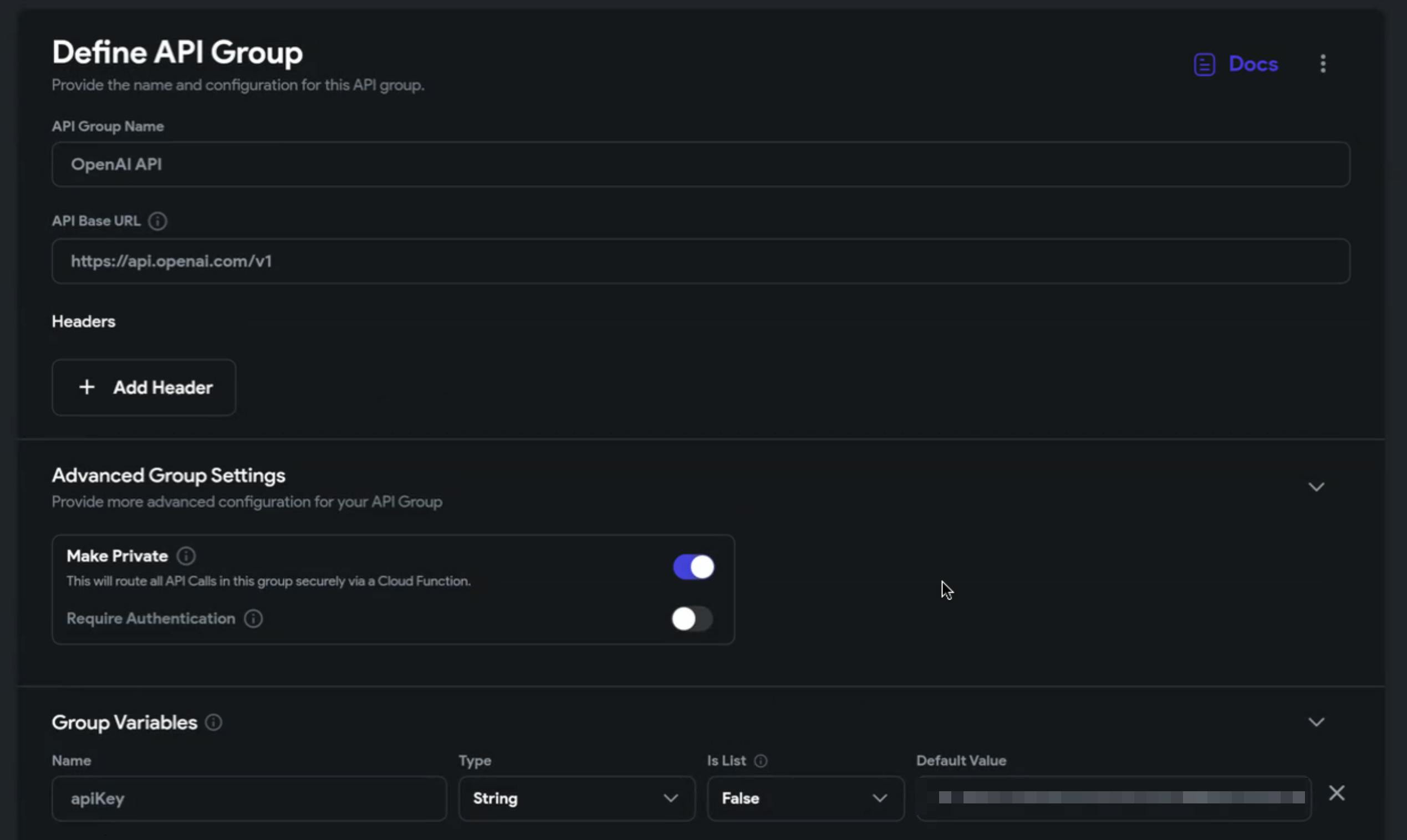Screen dimensions: 1407x840
Task: Click the plus icon on Add Header
Action: 86,387
